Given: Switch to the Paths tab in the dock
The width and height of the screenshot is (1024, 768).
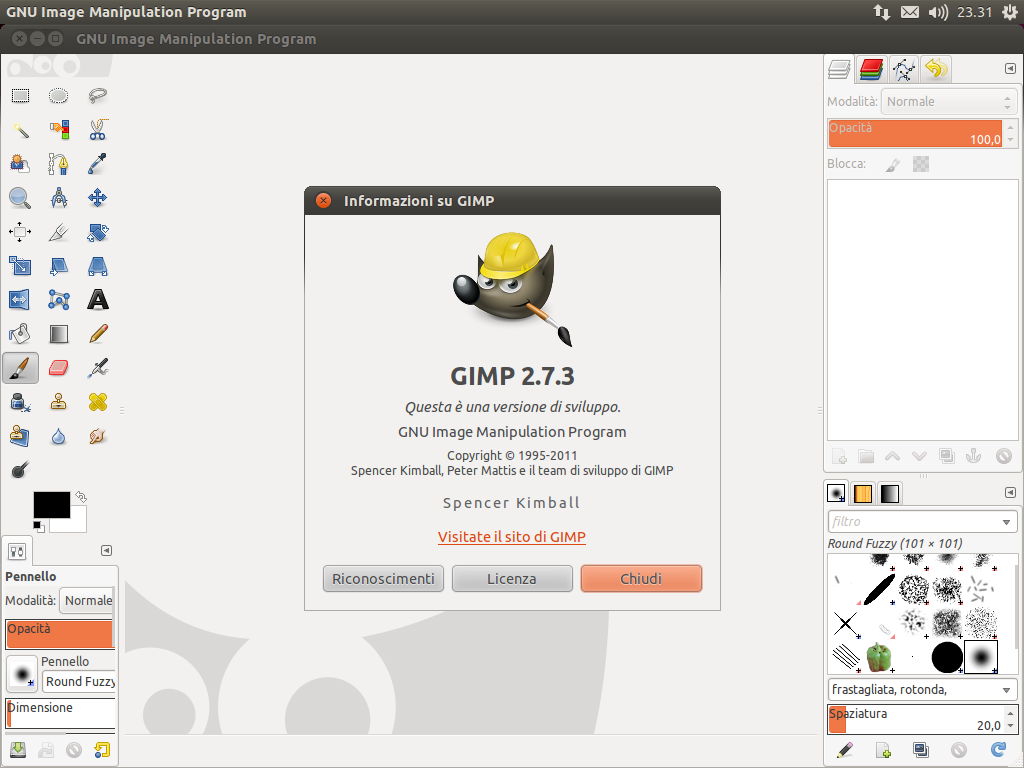Looking at the screenshot, I should [904, 69].
